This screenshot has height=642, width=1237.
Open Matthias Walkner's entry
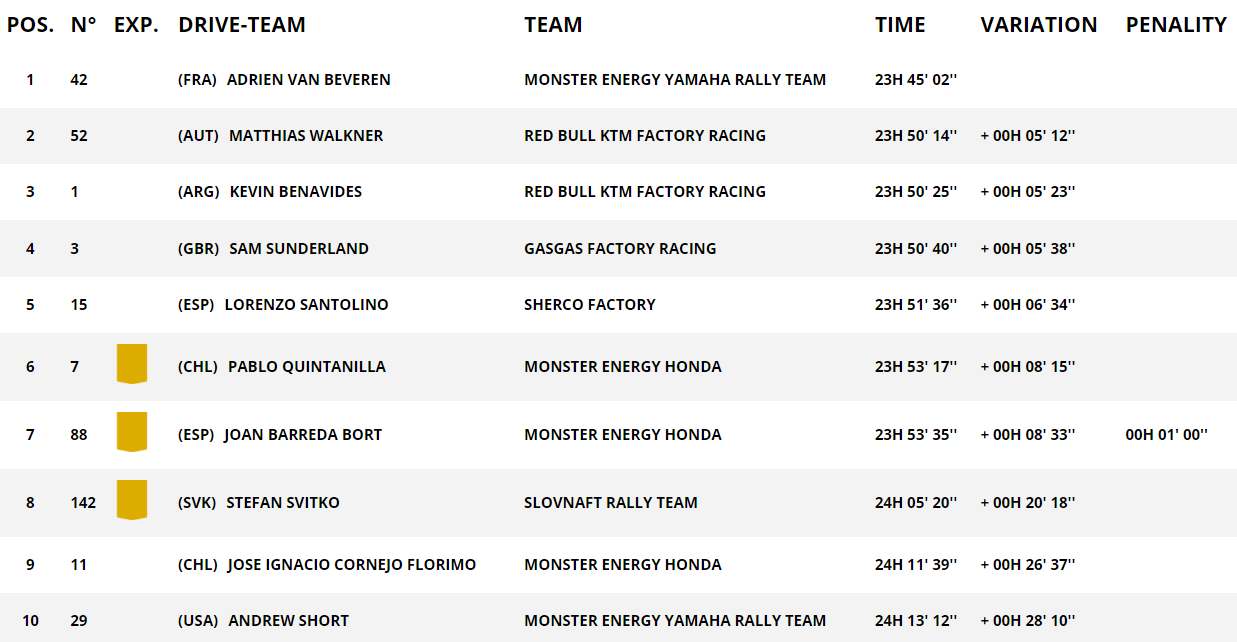point(305,136)
